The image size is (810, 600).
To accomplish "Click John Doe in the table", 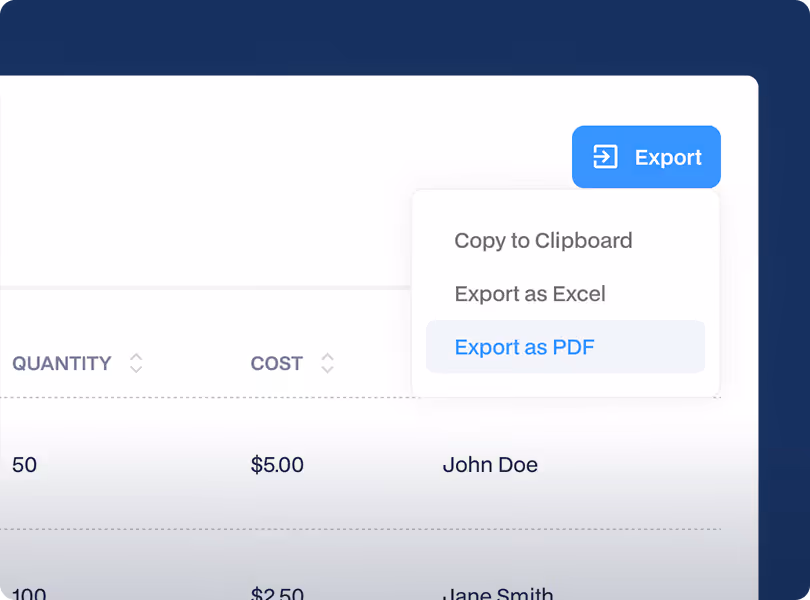I will (x=490, y=465).
